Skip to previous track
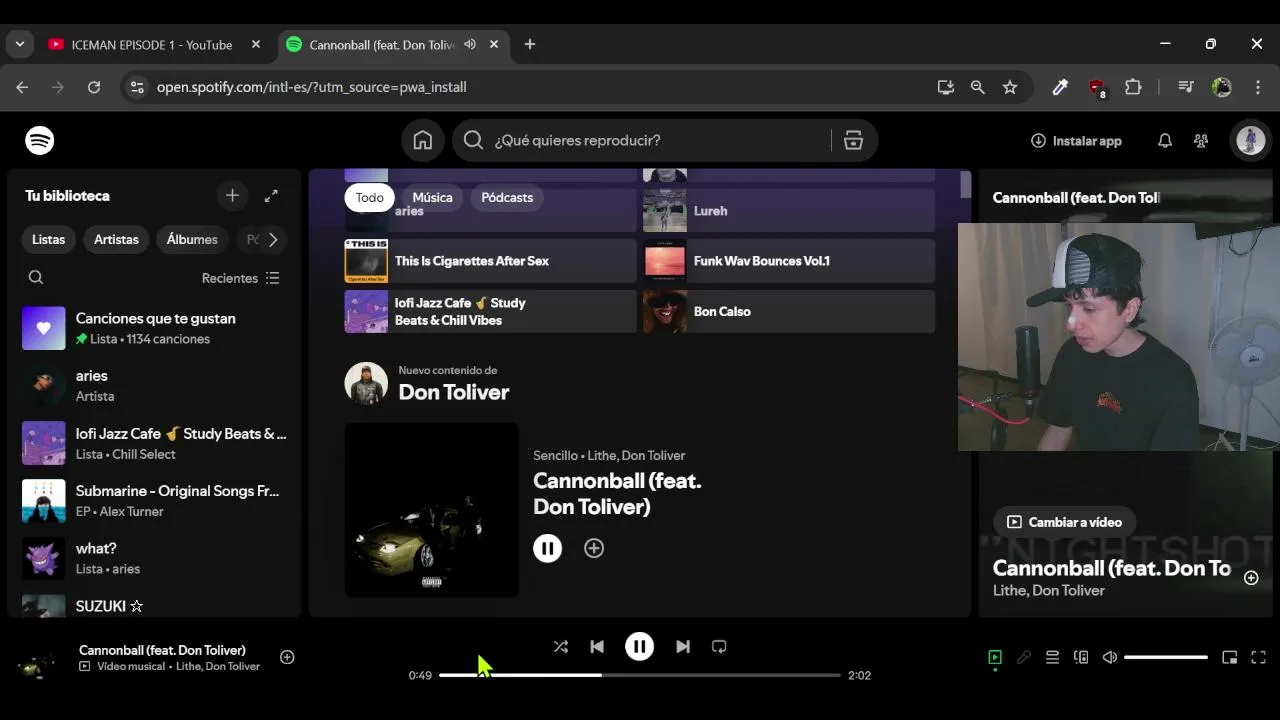1280x720 pixels. pos(597,647)
